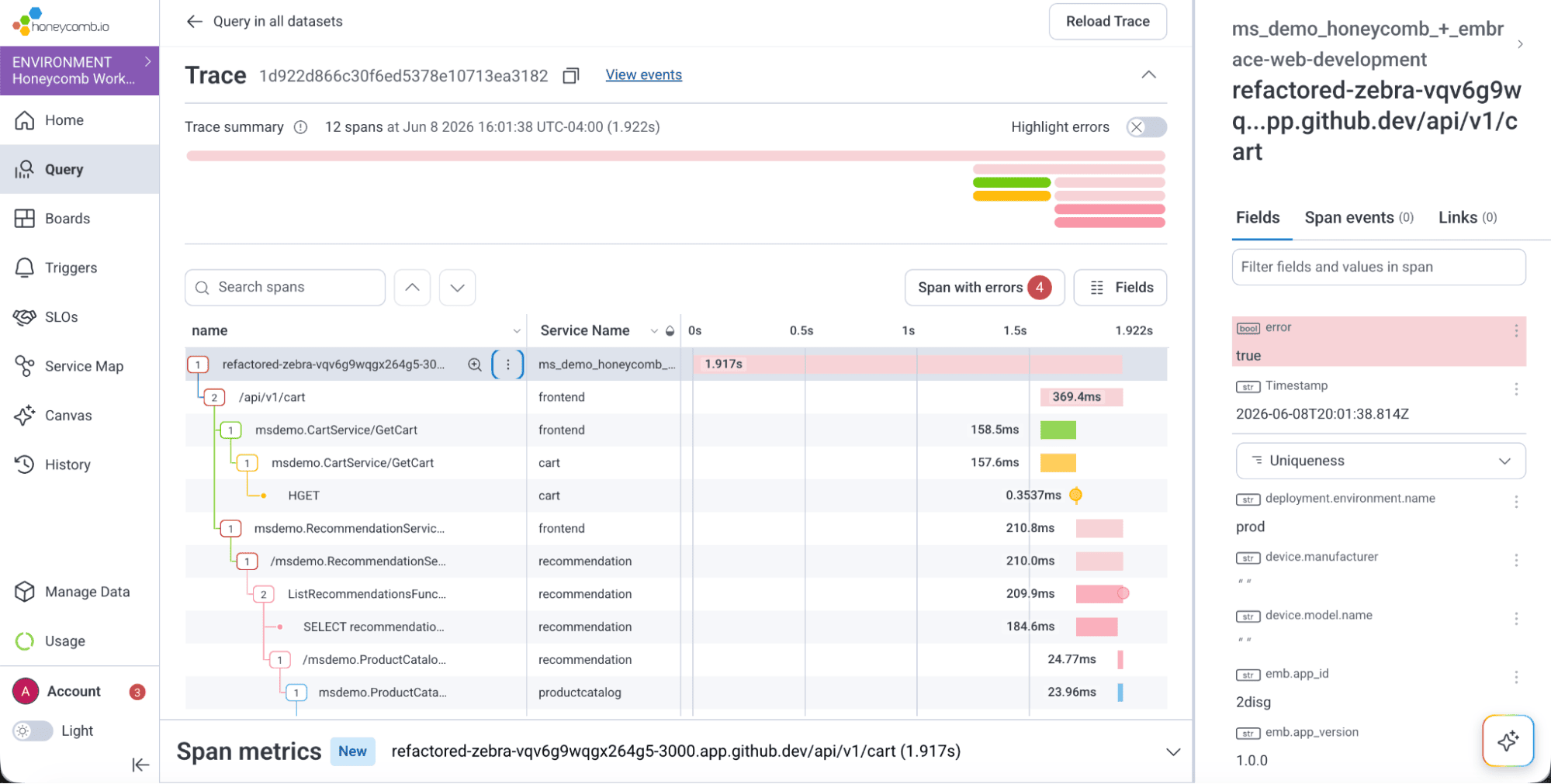Click the Reload Trace button
The image size is (1551, 784).
pos(1107,22)
